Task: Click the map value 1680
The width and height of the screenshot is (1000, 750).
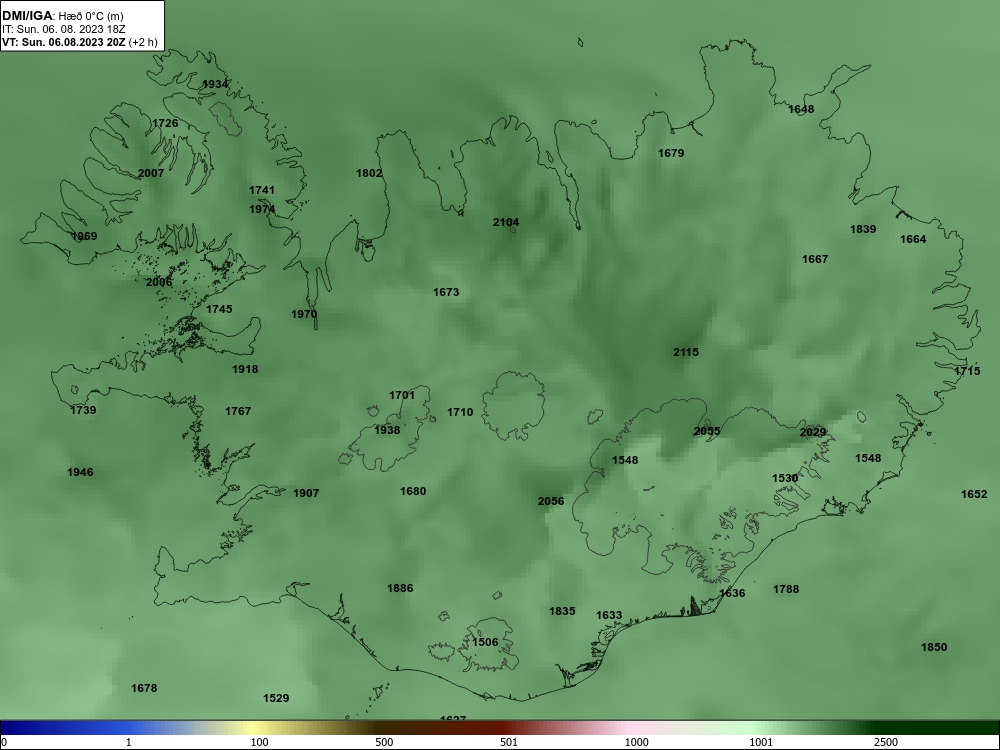Action: [x=413, y=491]
